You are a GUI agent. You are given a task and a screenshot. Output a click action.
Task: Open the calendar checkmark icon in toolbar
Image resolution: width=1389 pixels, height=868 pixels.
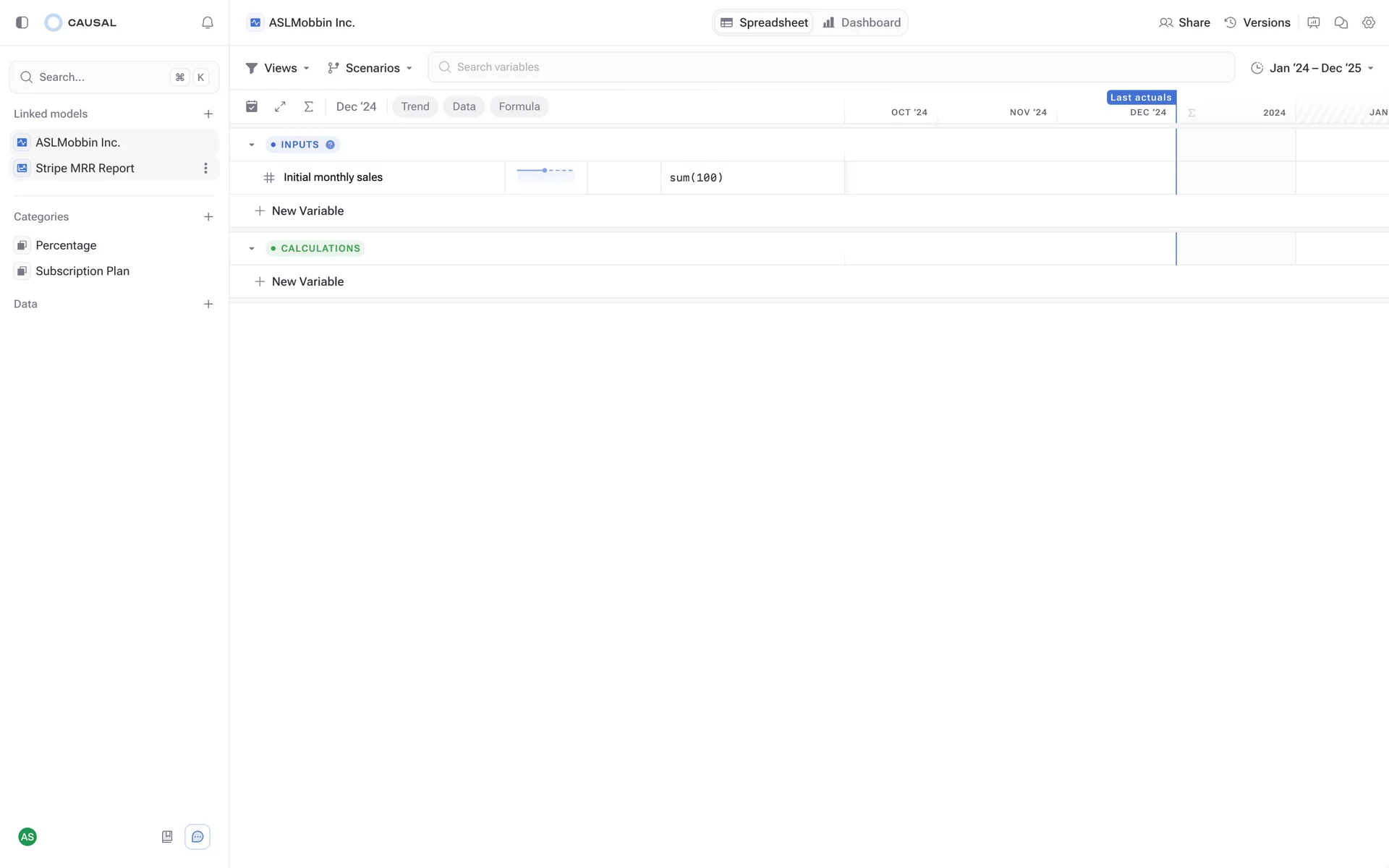pos(252,106)
